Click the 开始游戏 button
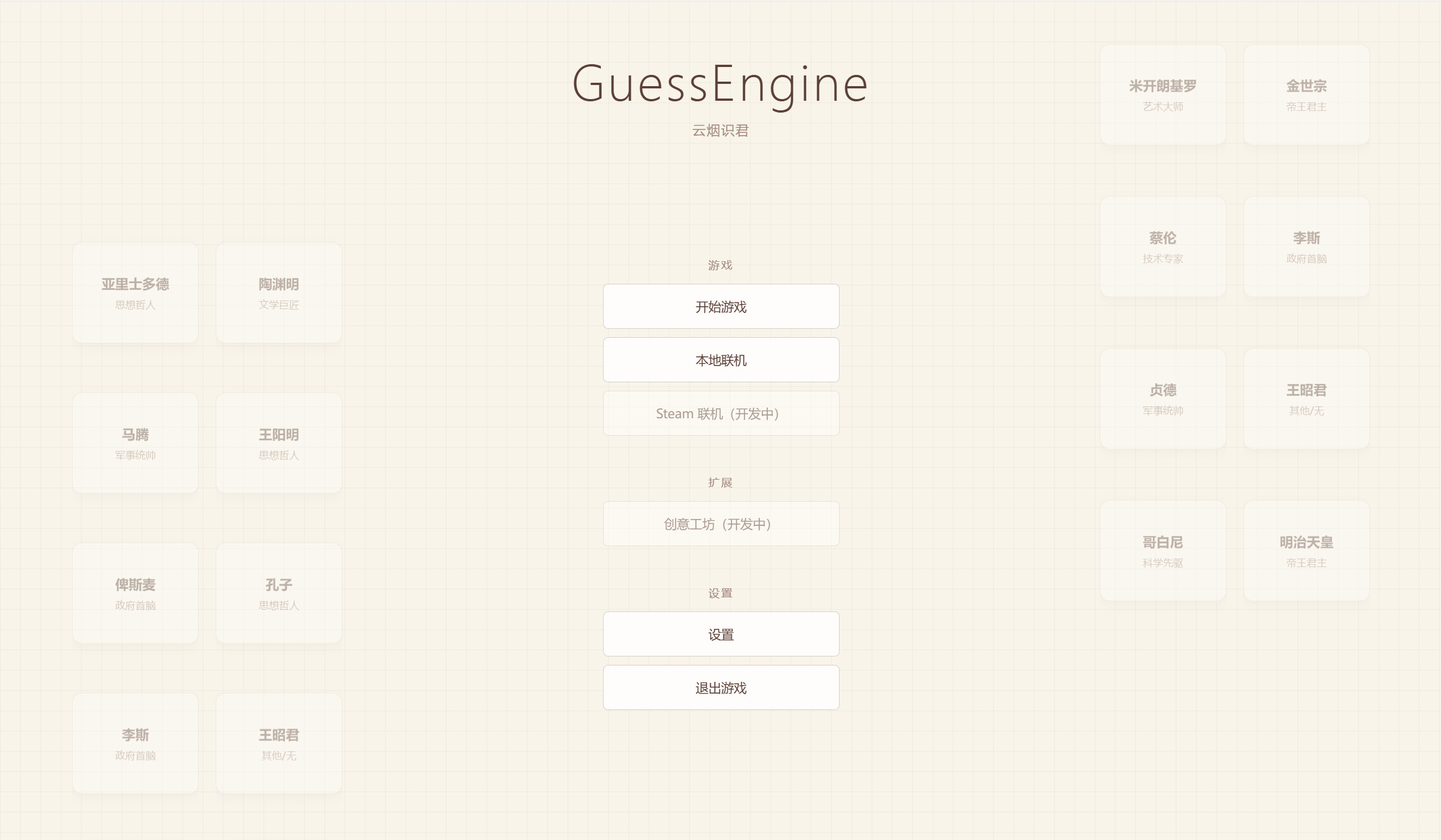 point(721,306)
